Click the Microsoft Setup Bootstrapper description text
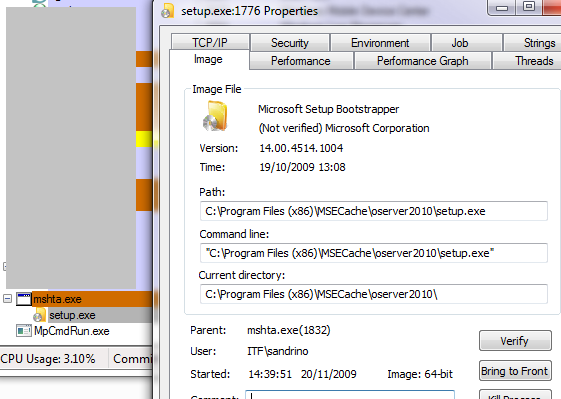This screenshot has height=399, width=561. click(328, 109)
